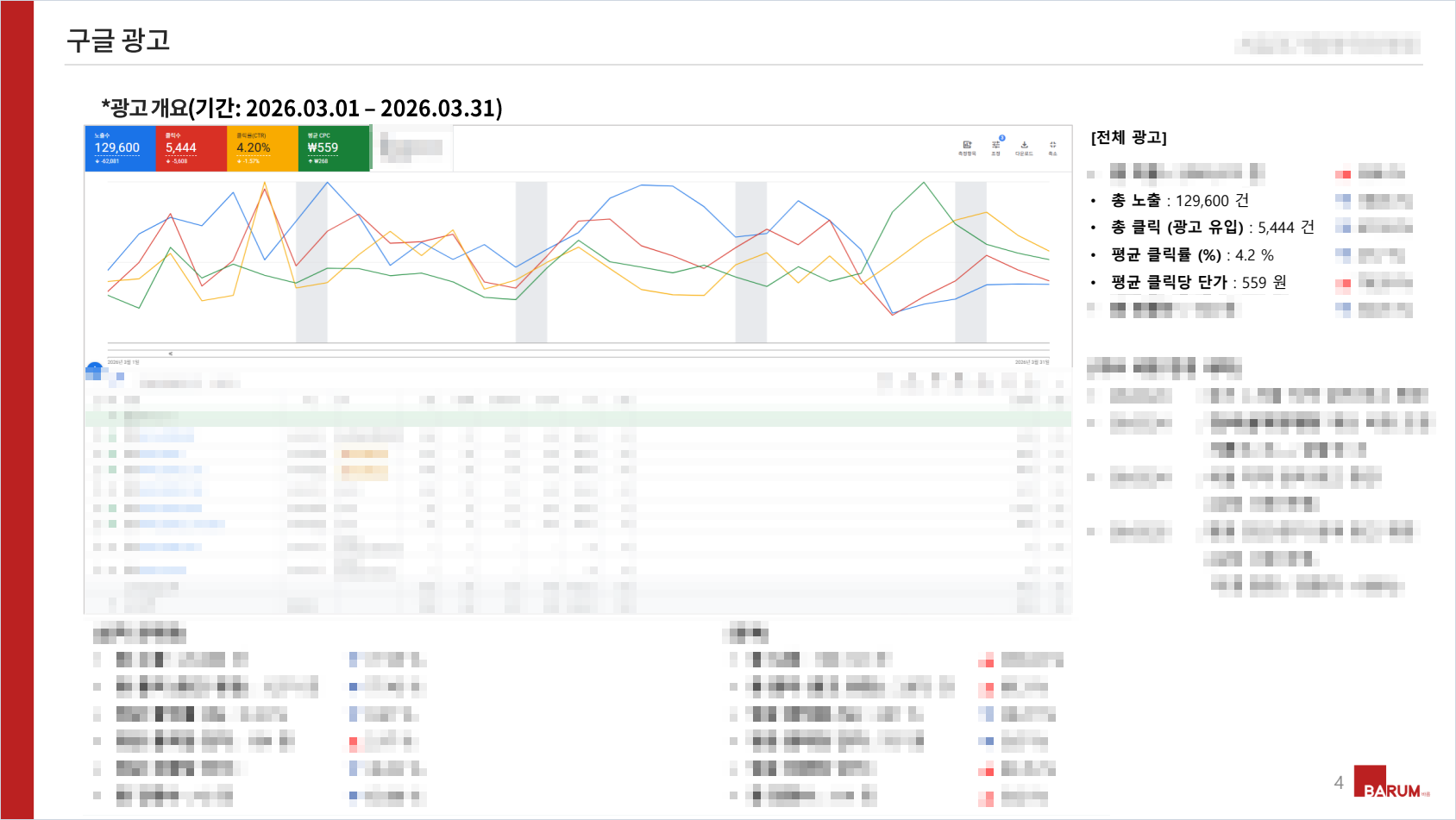Select the 총 클릭 5,444 건 bullet

pyautogui.click(x=1212, y=228)
